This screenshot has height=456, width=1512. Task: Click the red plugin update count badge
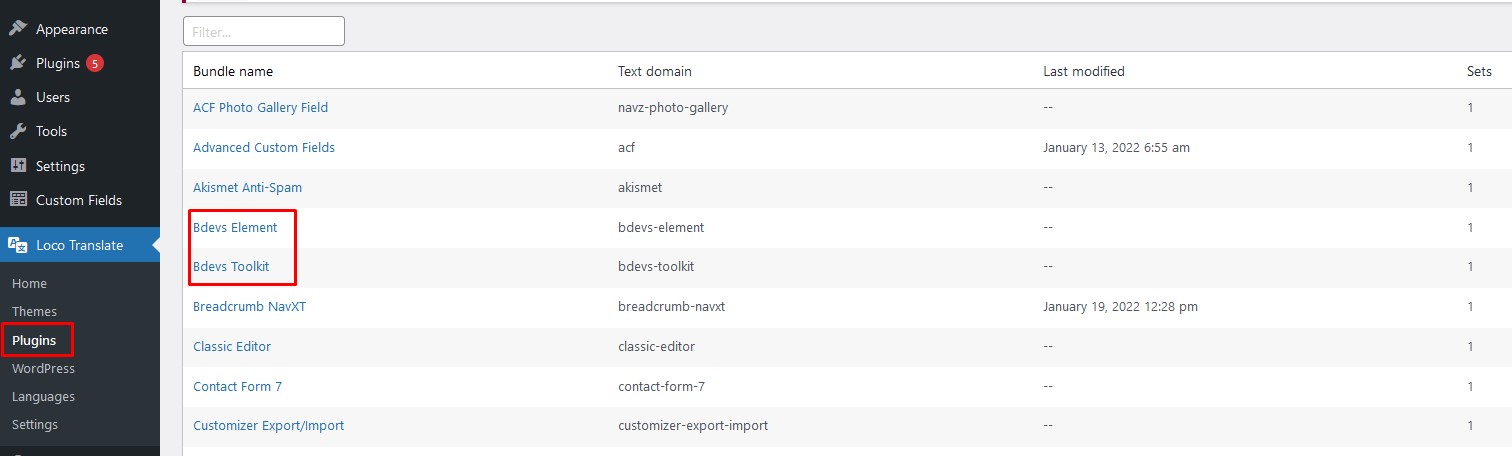(x=95, y=63)
